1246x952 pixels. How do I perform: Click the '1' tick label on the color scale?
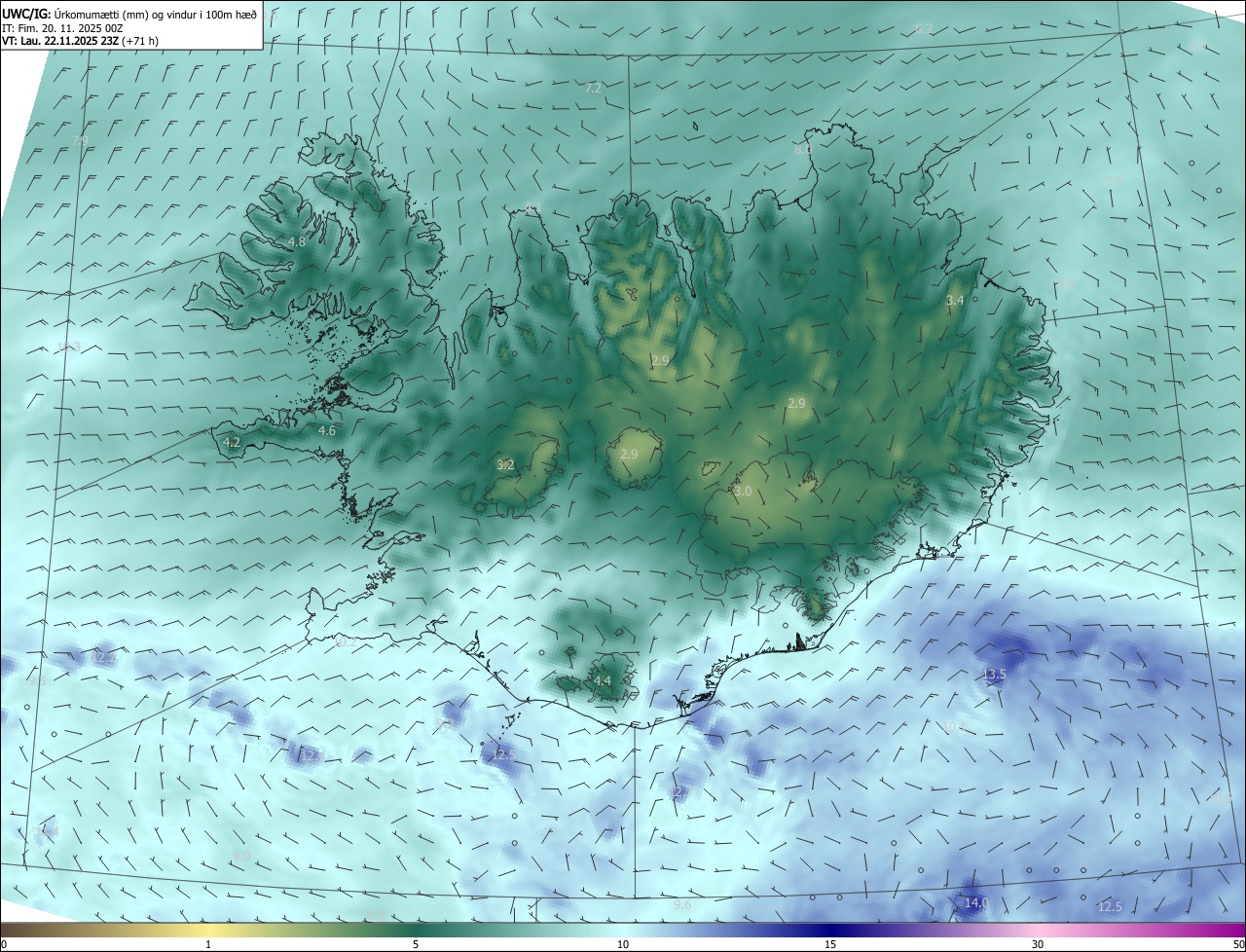pos(208,944)
